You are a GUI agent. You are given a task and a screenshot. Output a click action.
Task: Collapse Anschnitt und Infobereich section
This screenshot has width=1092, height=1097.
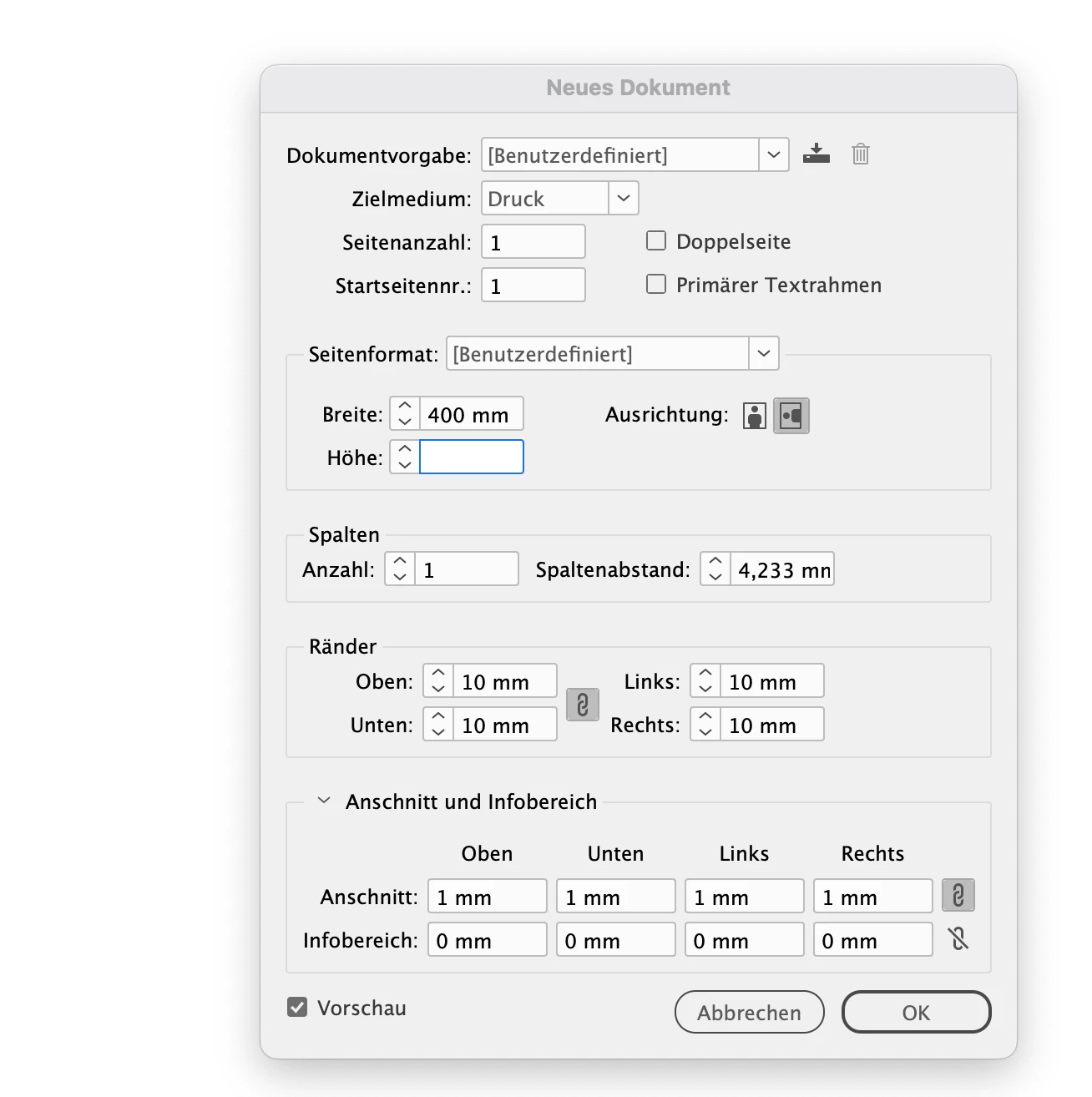pyautogui.click(x=324, y=801)
